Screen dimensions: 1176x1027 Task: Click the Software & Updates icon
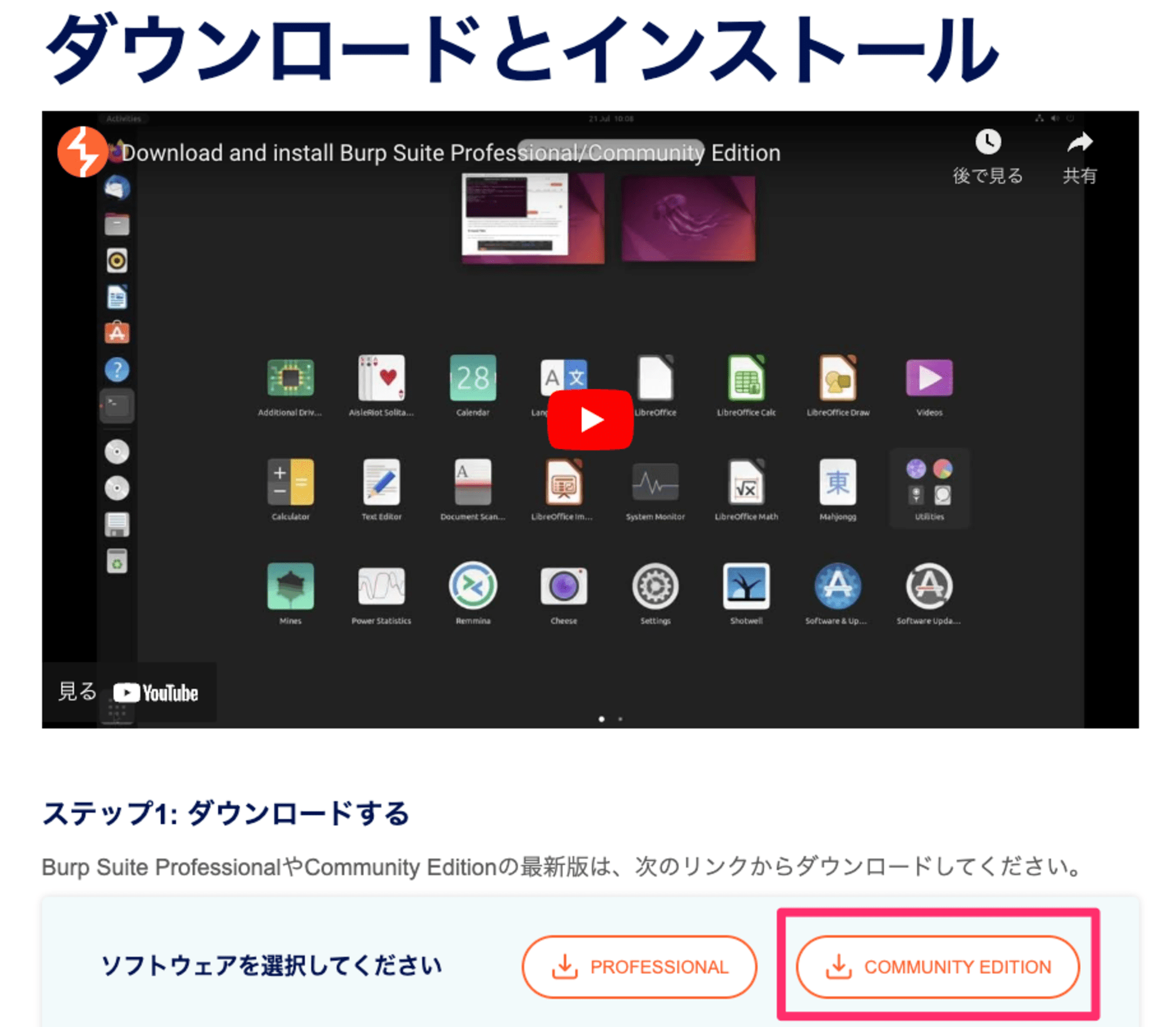click(x=837, y=586)
